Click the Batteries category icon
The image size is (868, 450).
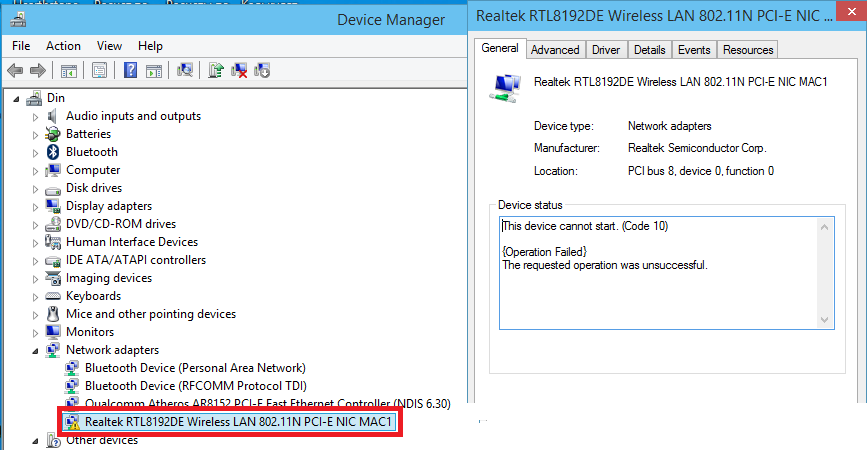(53, 134)
